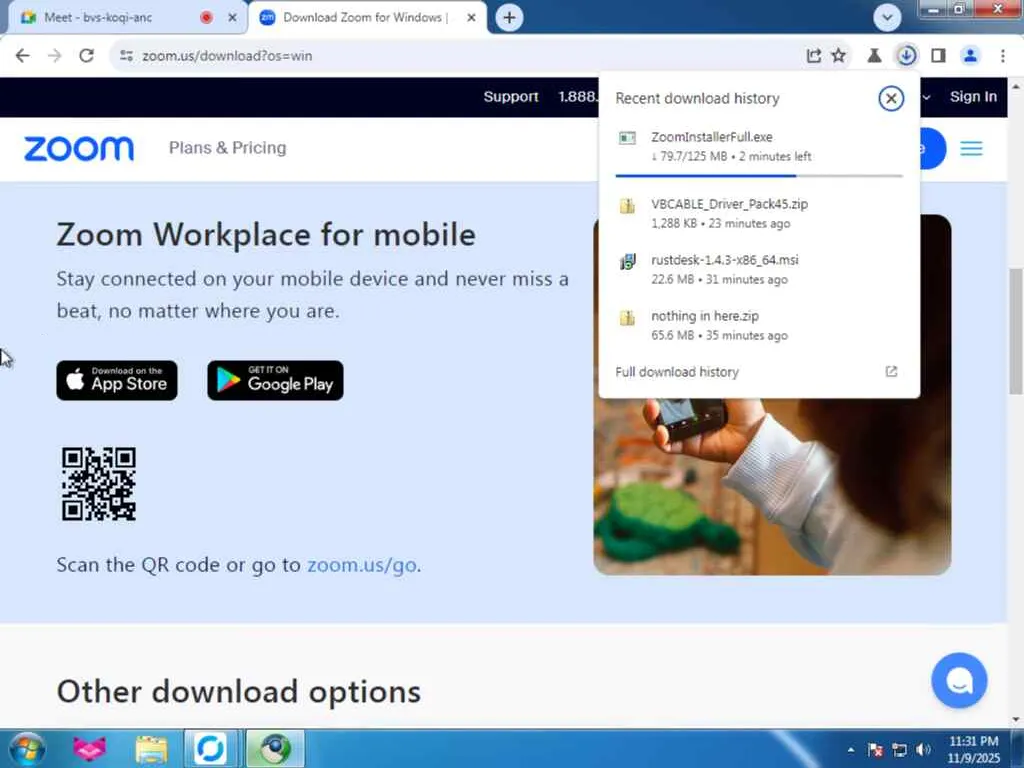
Task: Open the Zoom chat support bubble
Action: (x=959, y=680)
